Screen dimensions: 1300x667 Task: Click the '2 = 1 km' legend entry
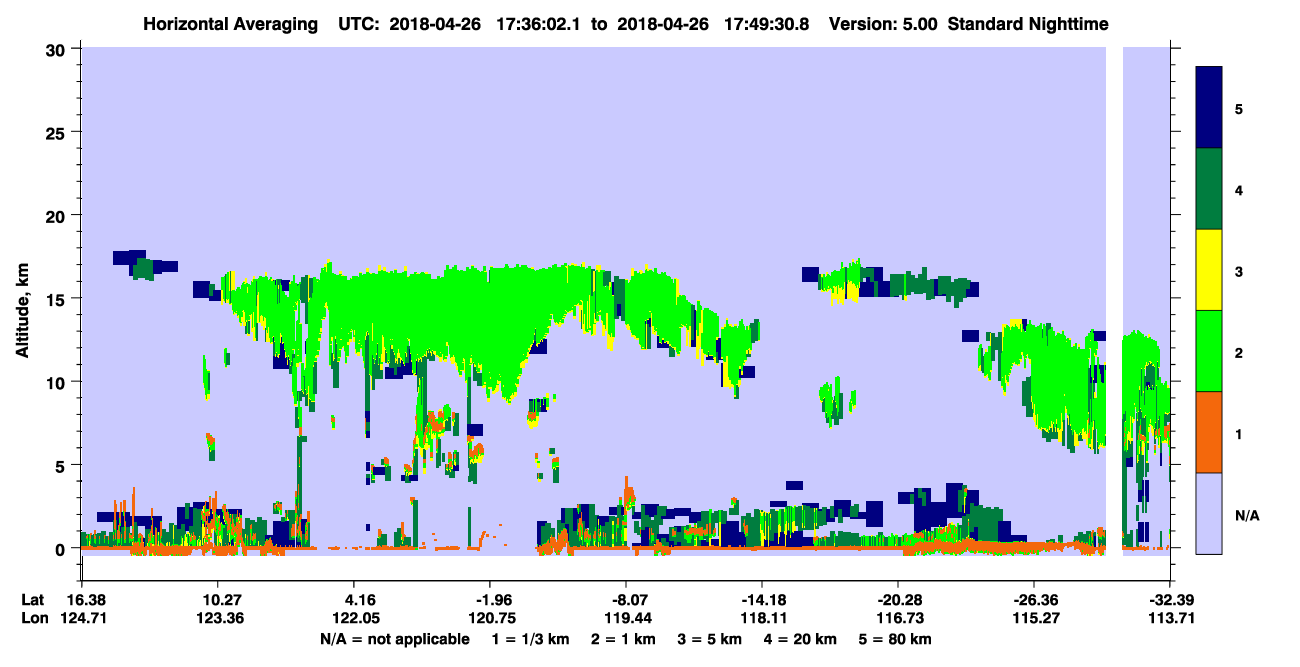(x=623, y=639)
